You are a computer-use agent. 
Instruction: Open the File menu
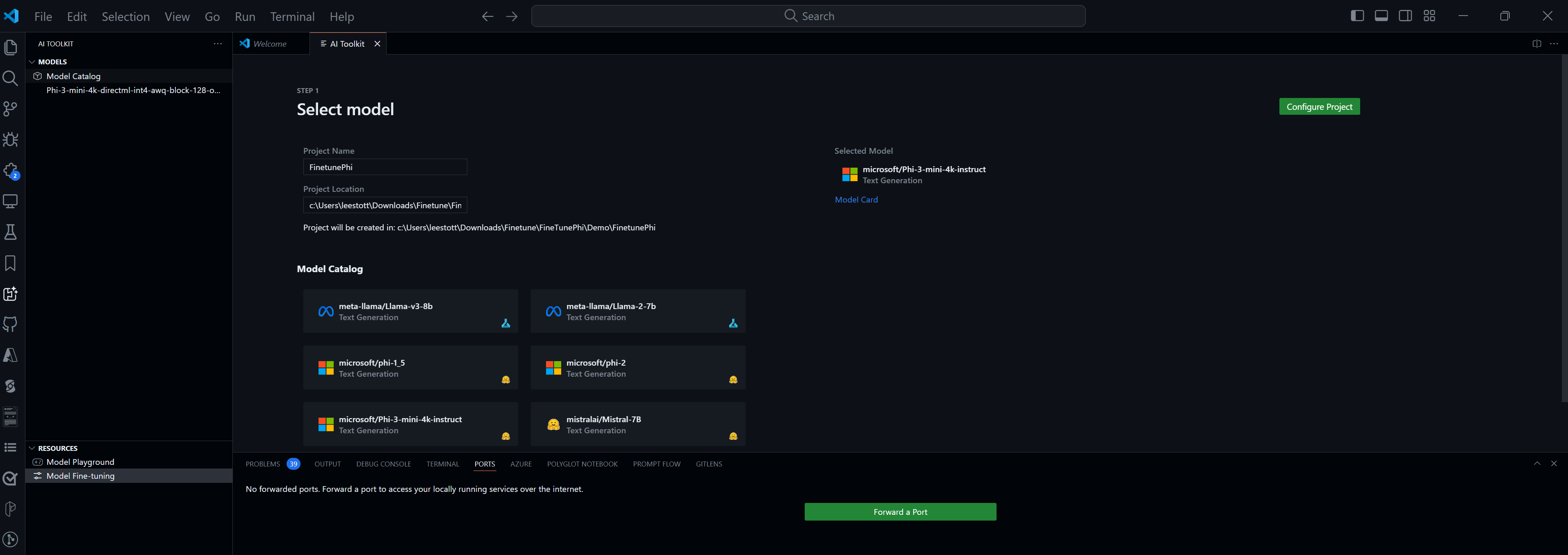[x=43, y=16]
